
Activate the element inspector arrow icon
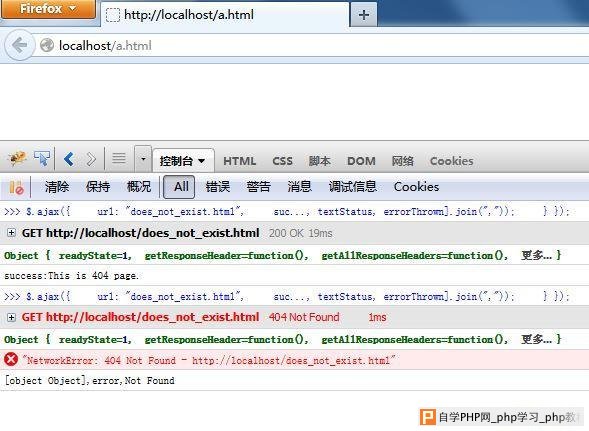(x=42, y=159)
